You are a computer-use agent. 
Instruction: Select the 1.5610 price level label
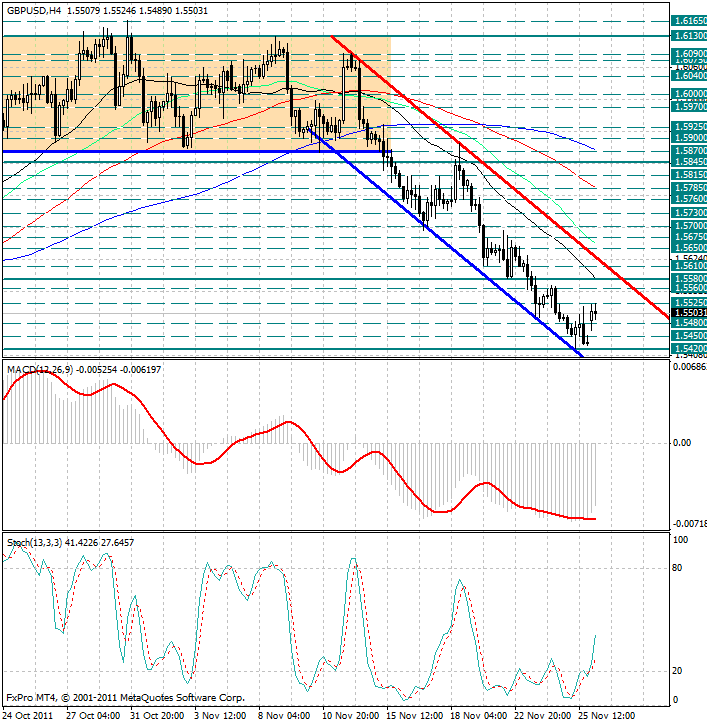click(689, 266)
